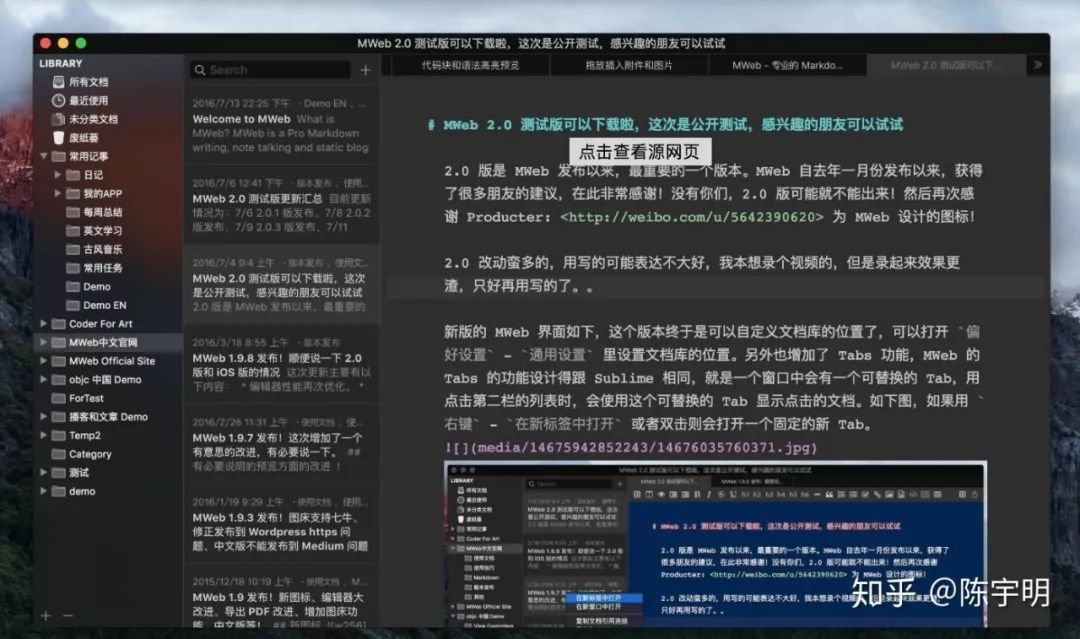Select the 古风音乐 folder
The width and height of the screenshot is (1080, 639).
pos(103,249)
